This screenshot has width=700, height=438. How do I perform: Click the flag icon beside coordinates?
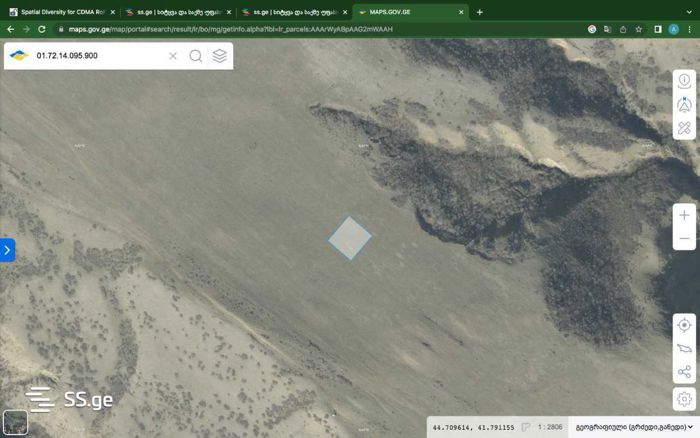pyautogui.click(x=526, y=427)
